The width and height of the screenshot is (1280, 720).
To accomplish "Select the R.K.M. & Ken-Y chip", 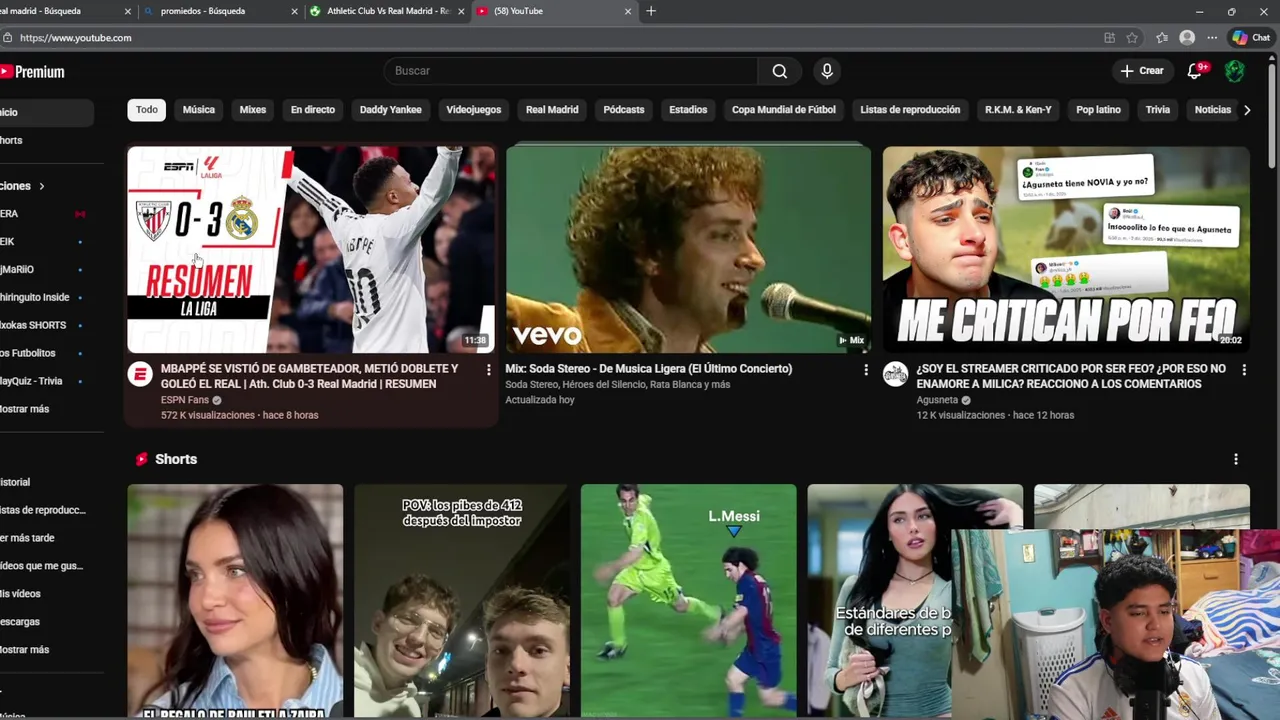I will pos(1018,110).
